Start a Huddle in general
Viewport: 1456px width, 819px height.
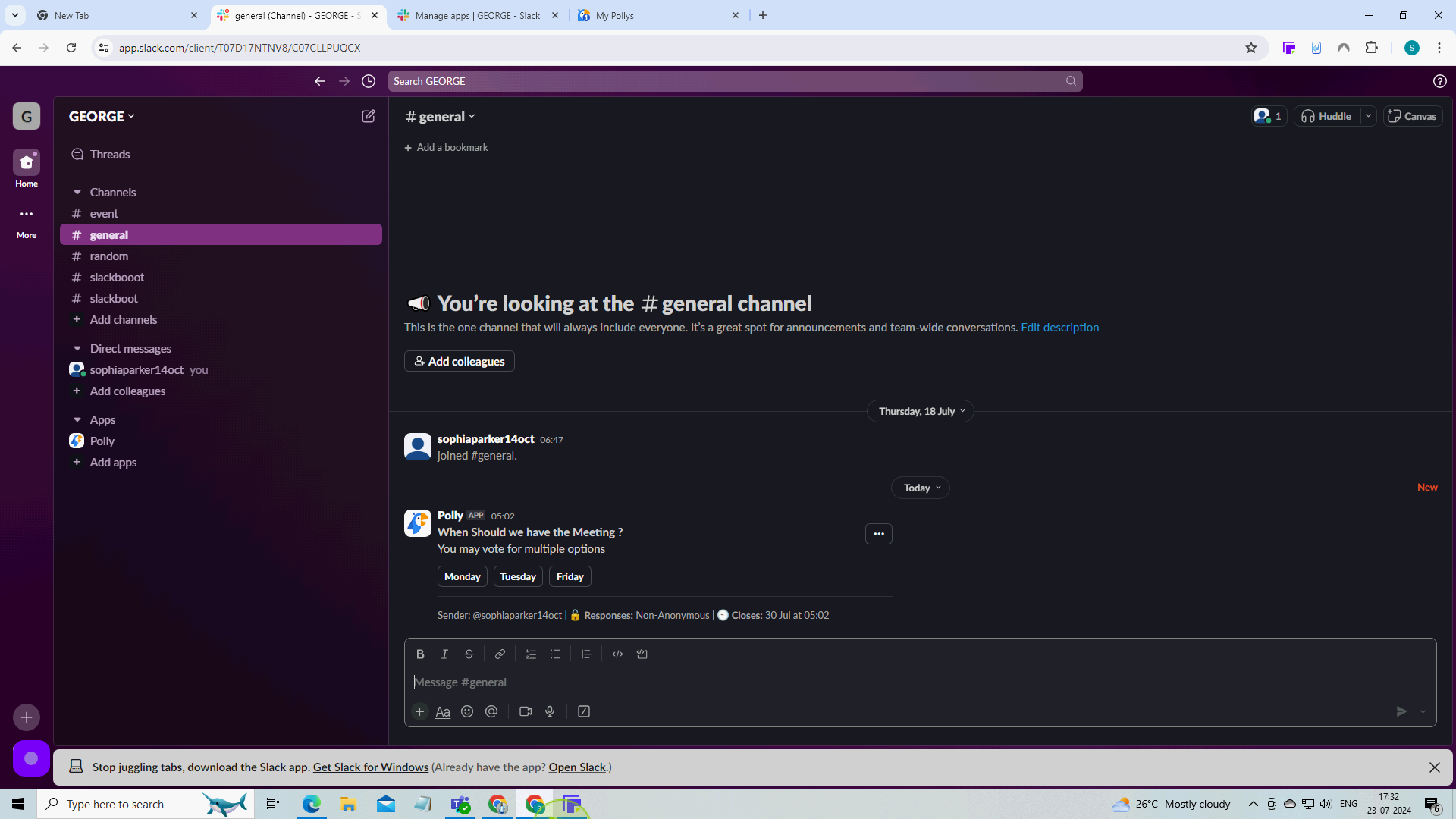pyautogui.click(x=1327, y=116)
